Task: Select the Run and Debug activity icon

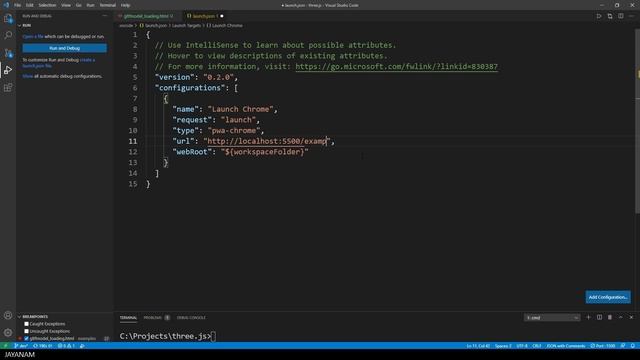Action: click(8, 70)
